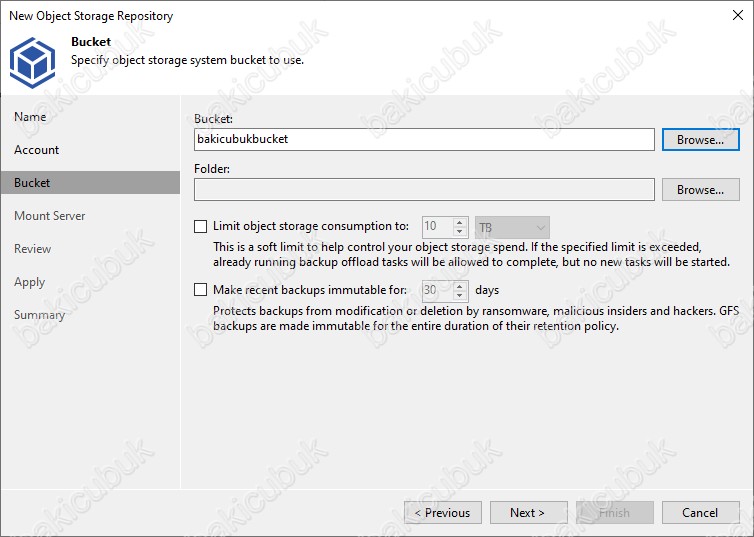
Task: Go to the Apply step
Action: (29, 282)
